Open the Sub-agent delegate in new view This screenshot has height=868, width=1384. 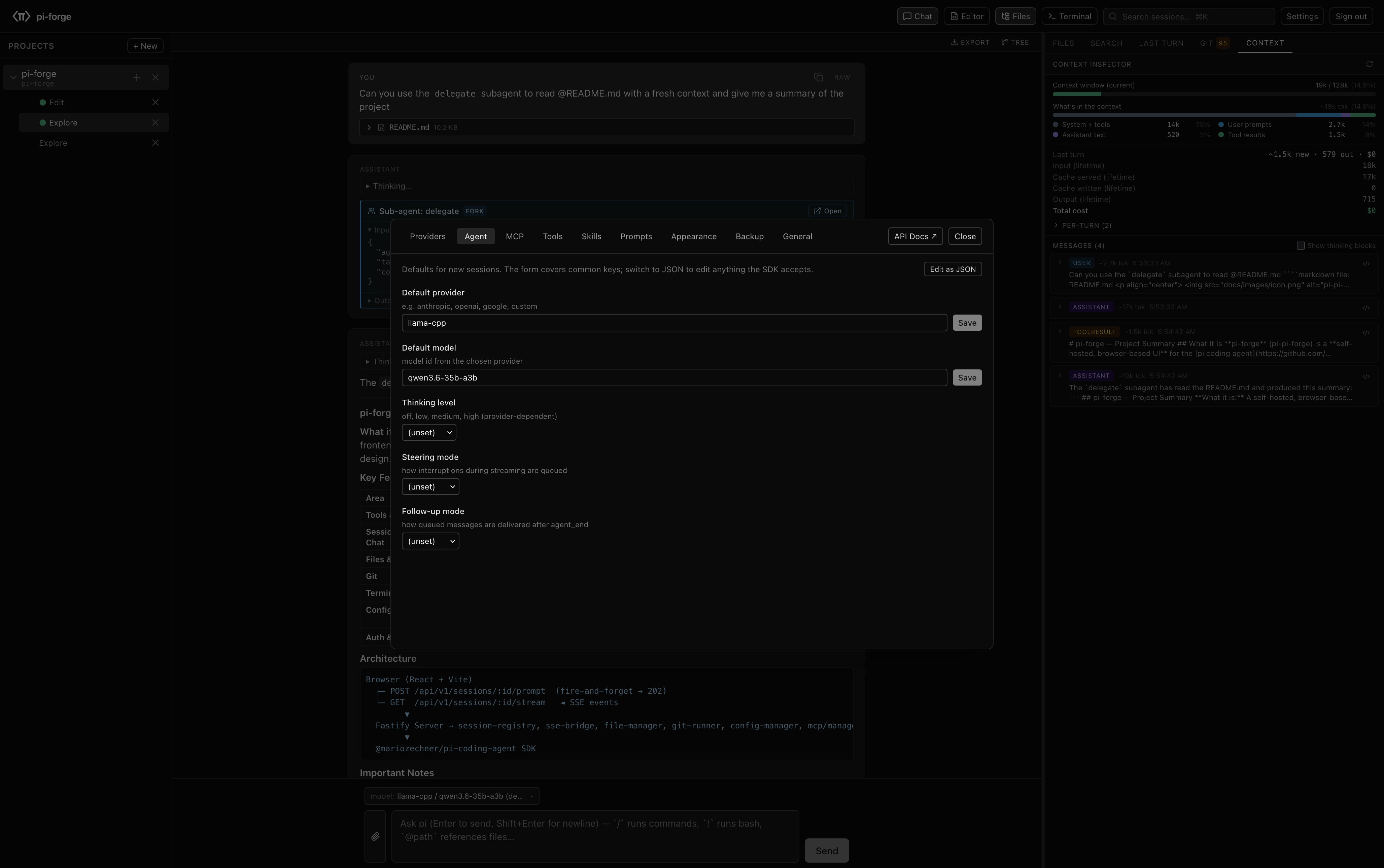pyautogui.click(x=828, y=211)
